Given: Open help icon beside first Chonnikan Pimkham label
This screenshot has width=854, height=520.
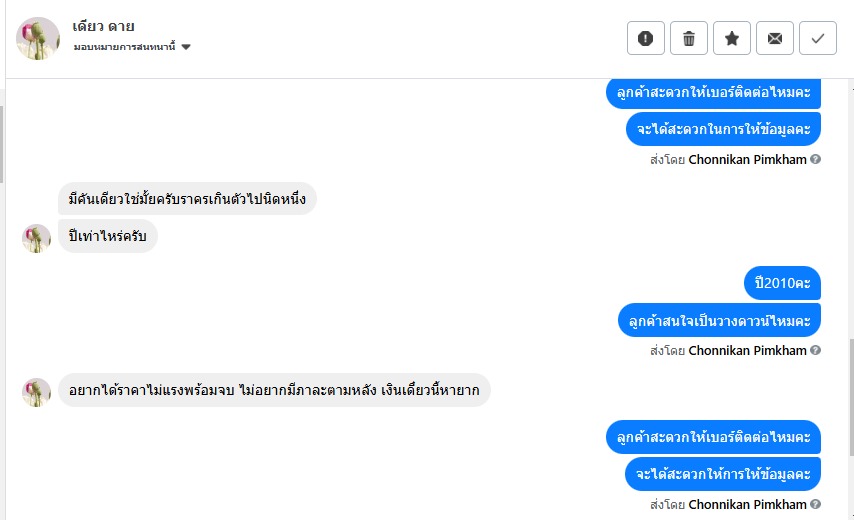Looking at the screenshot, I should click(x=815, y=159).
